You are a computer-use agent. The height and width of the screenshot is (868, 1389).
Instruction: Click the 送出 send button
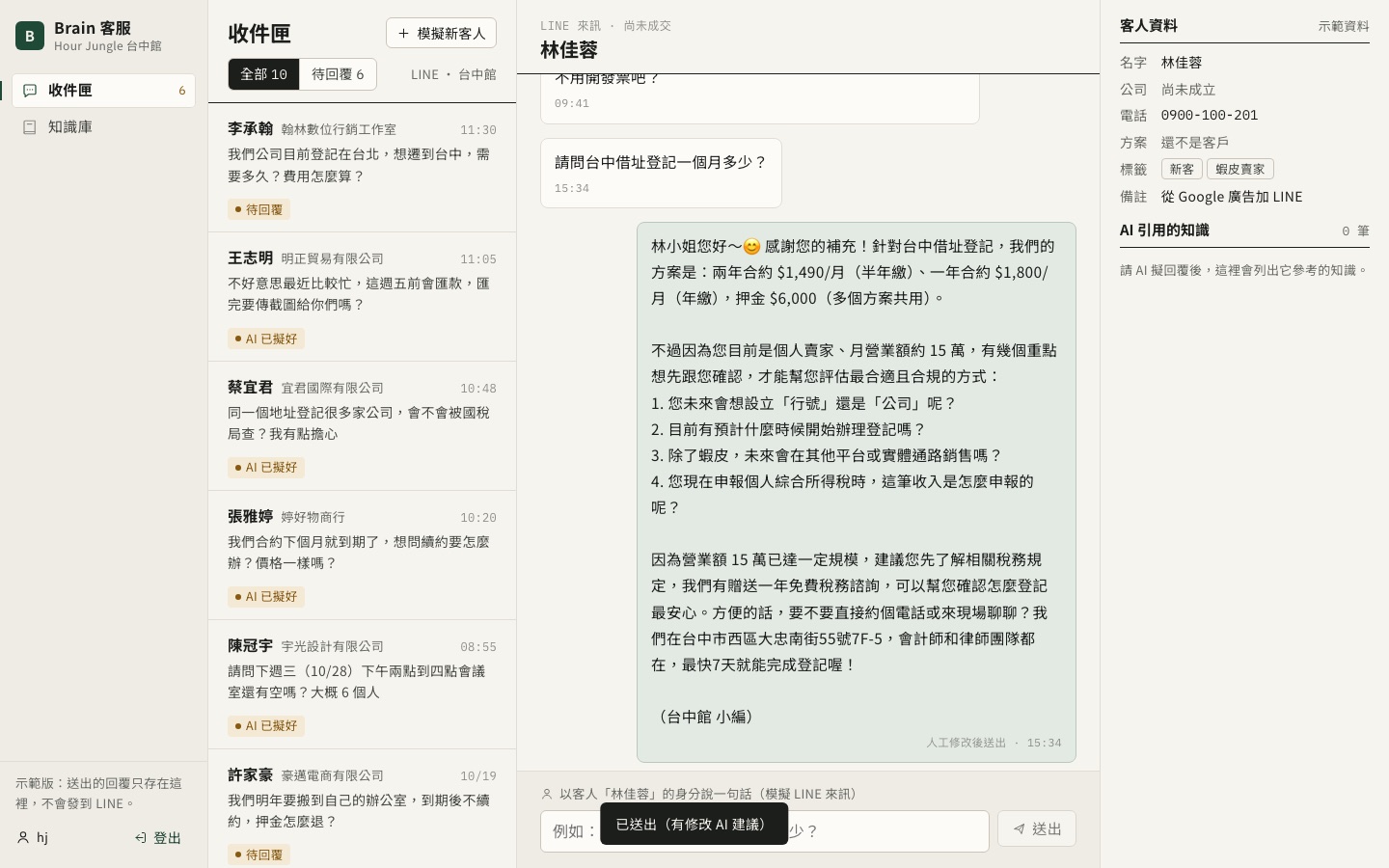pyautogui.click(x=1036, y=829)
